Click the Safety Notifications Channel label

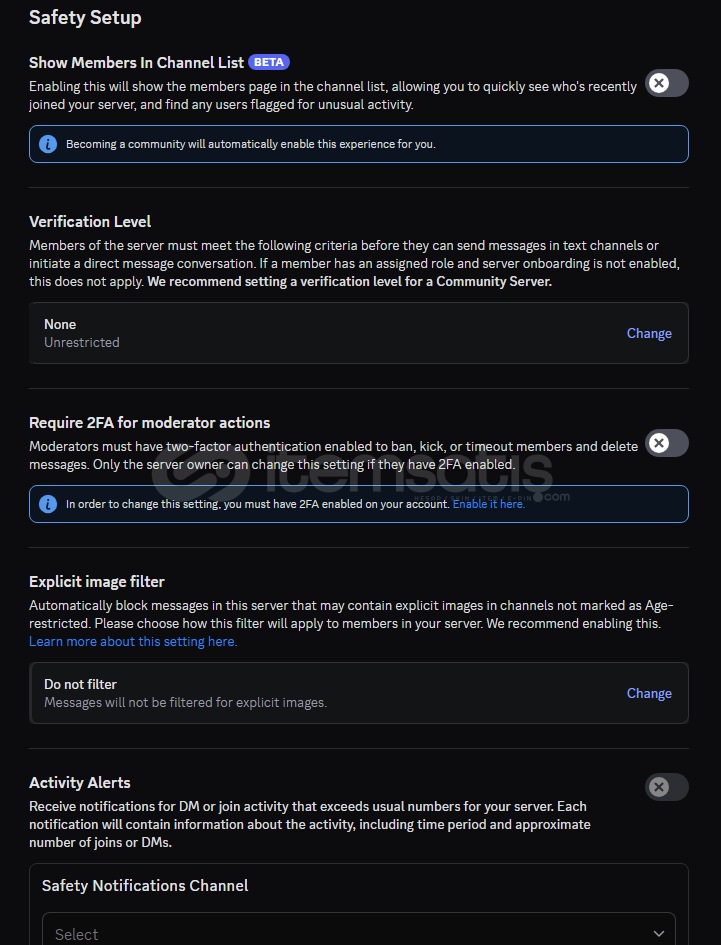click(x=145, y=885)
